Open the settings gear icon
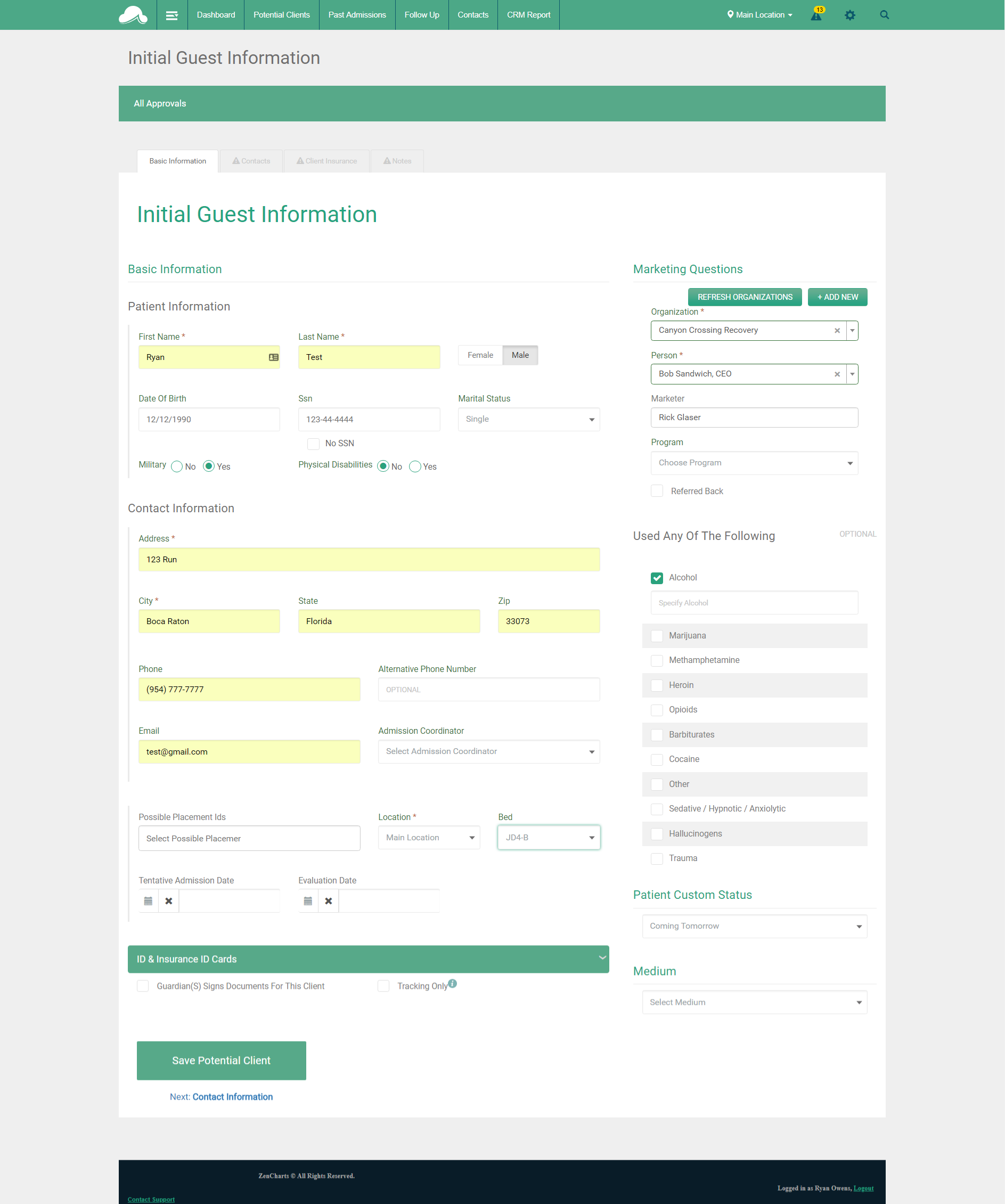Viewport: 1005px width, 1204px height. [x=849, y=15]
